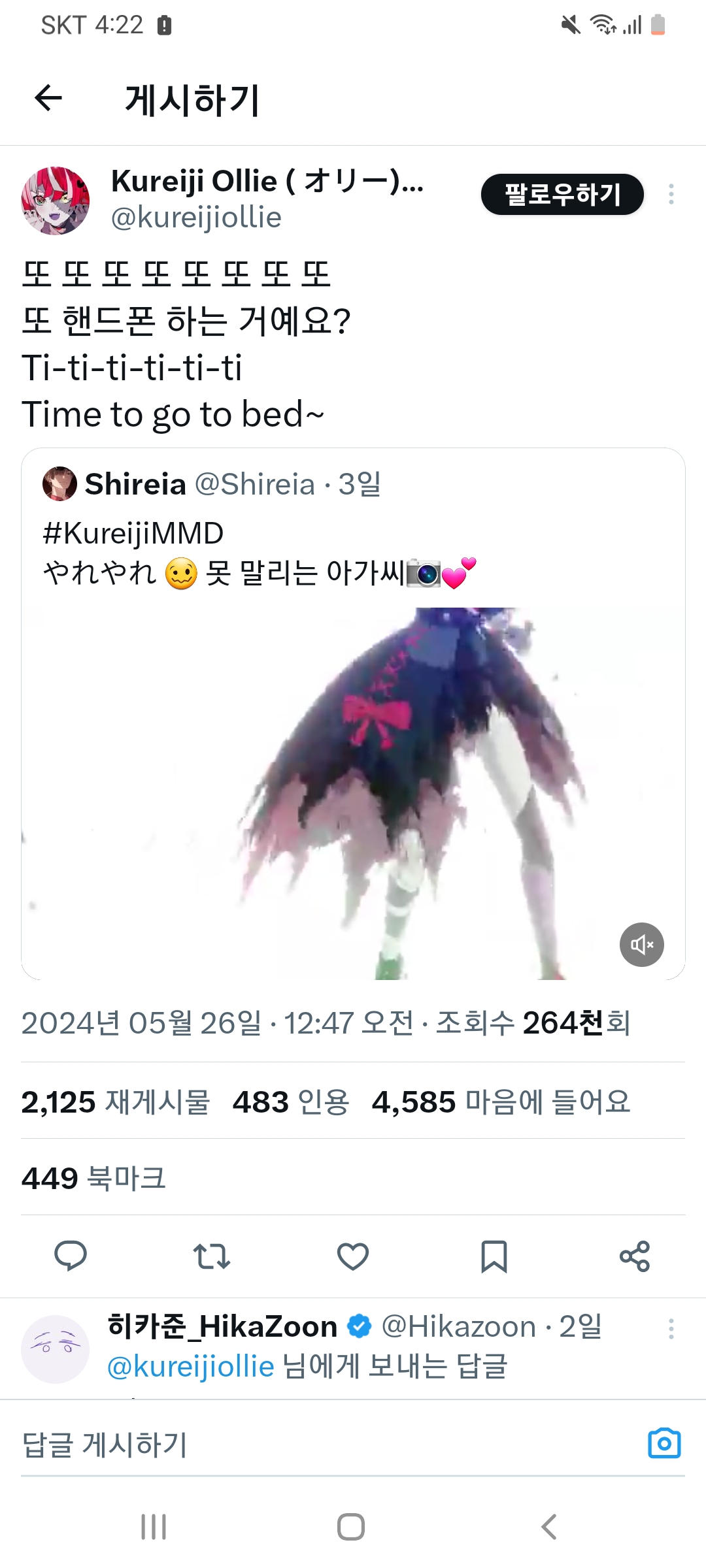Open Kureiji Ollie profile avatar
The height and width of the screenshot is (1568, 706).
tap(56, 201)
